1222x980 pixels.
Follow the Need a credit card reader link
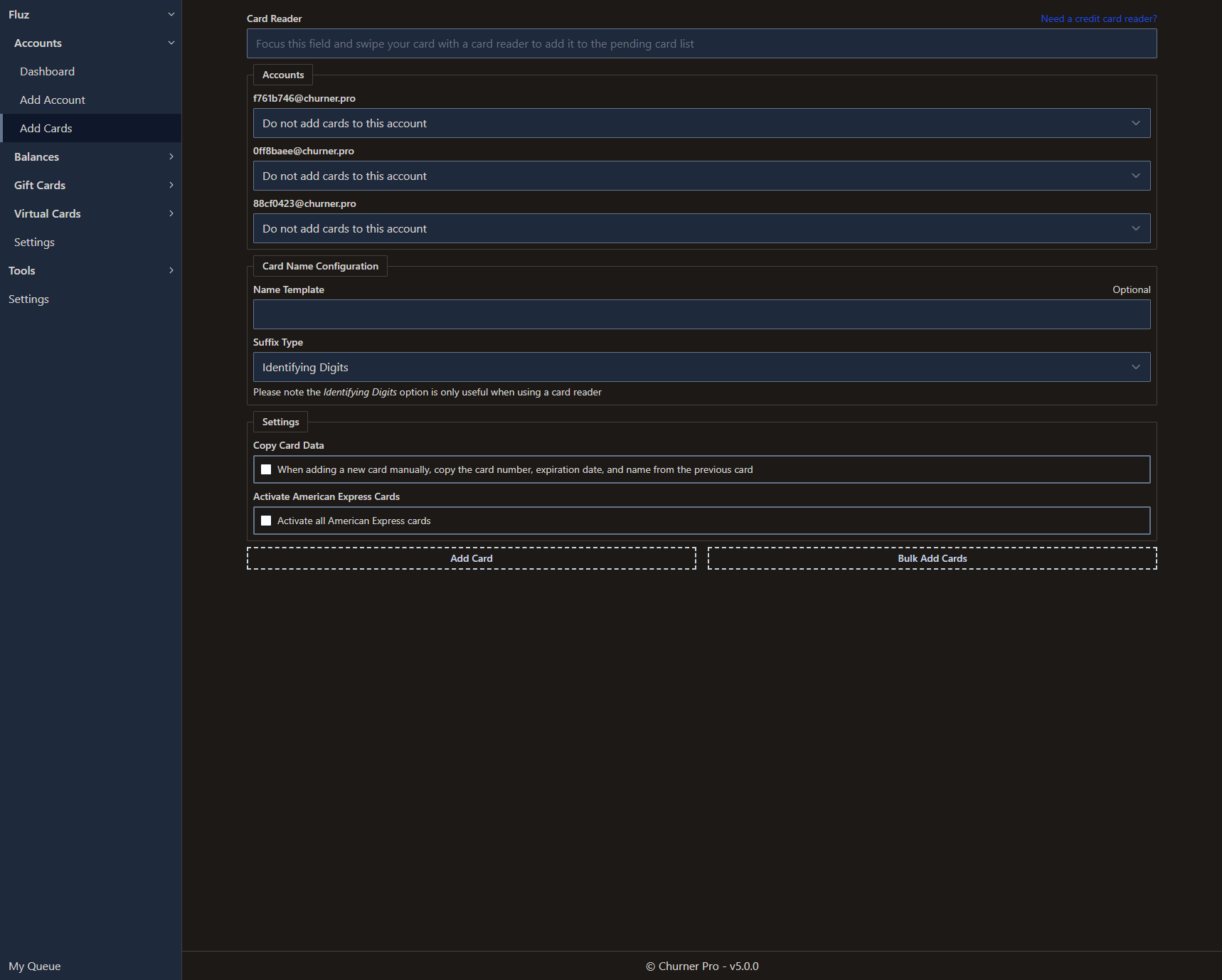click(x=1098, y=18)
